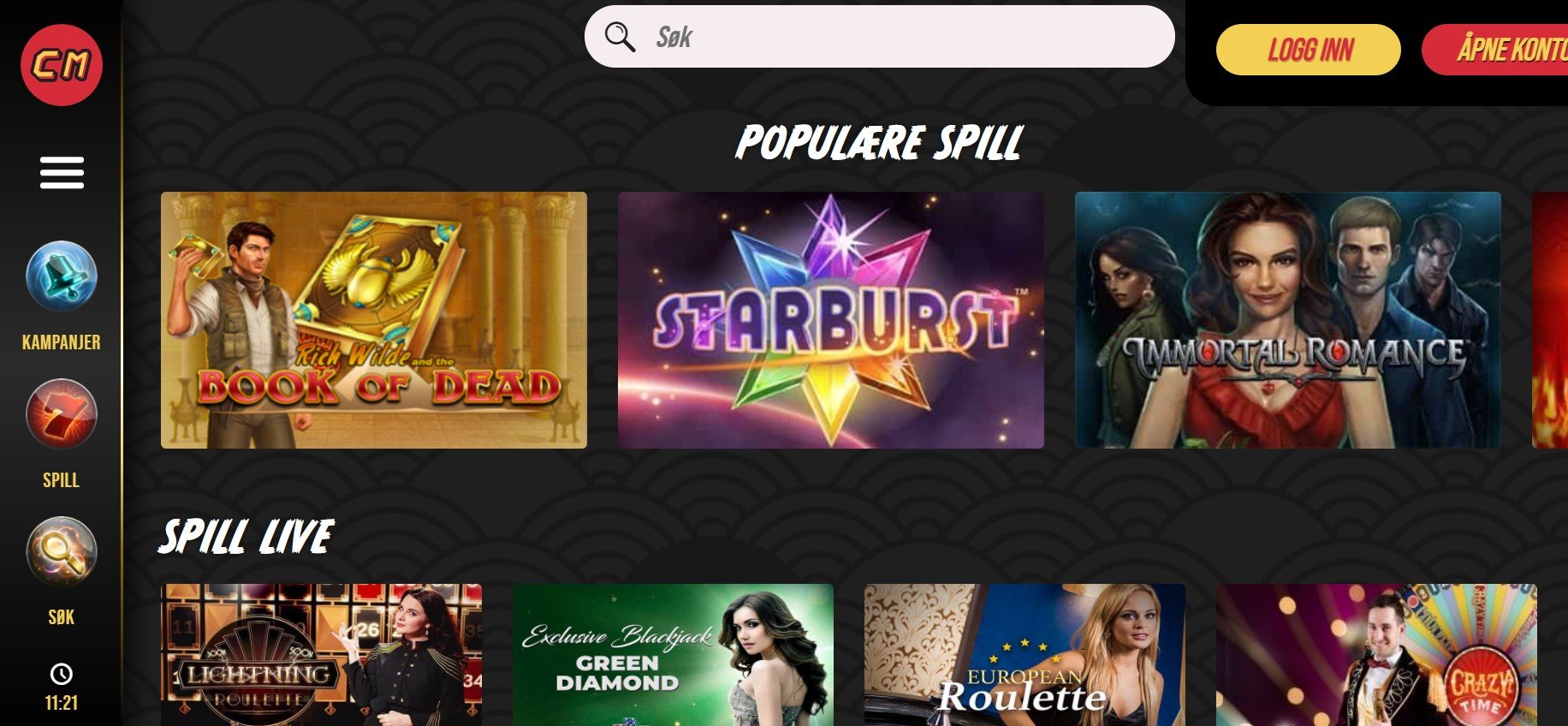This screenshot has height=726, width=1568.
Task: Open Immortal Romance game tile
Action: click(1288, 320)
